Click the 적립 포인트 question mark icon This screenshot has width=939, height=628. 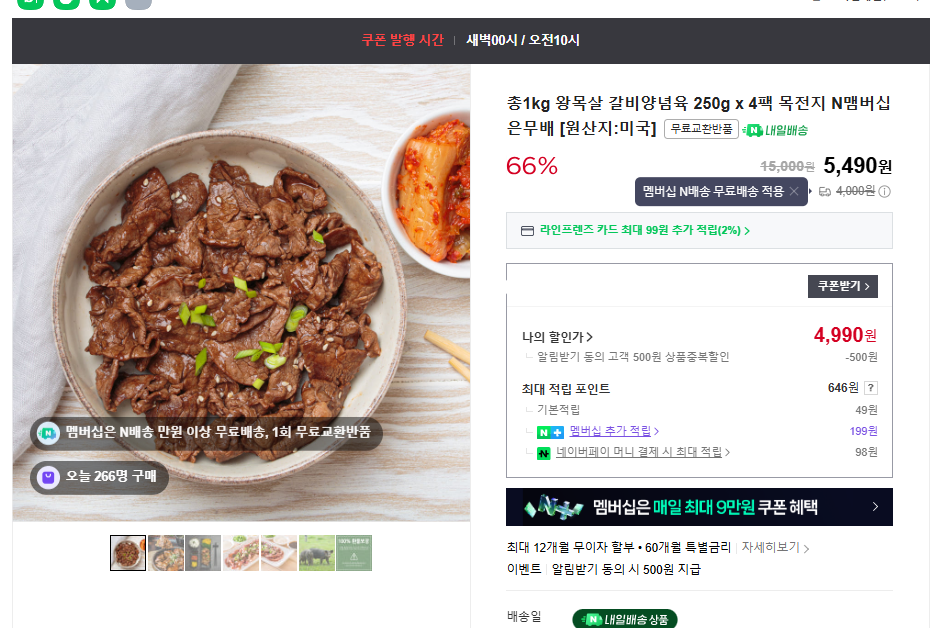[871, 388]
